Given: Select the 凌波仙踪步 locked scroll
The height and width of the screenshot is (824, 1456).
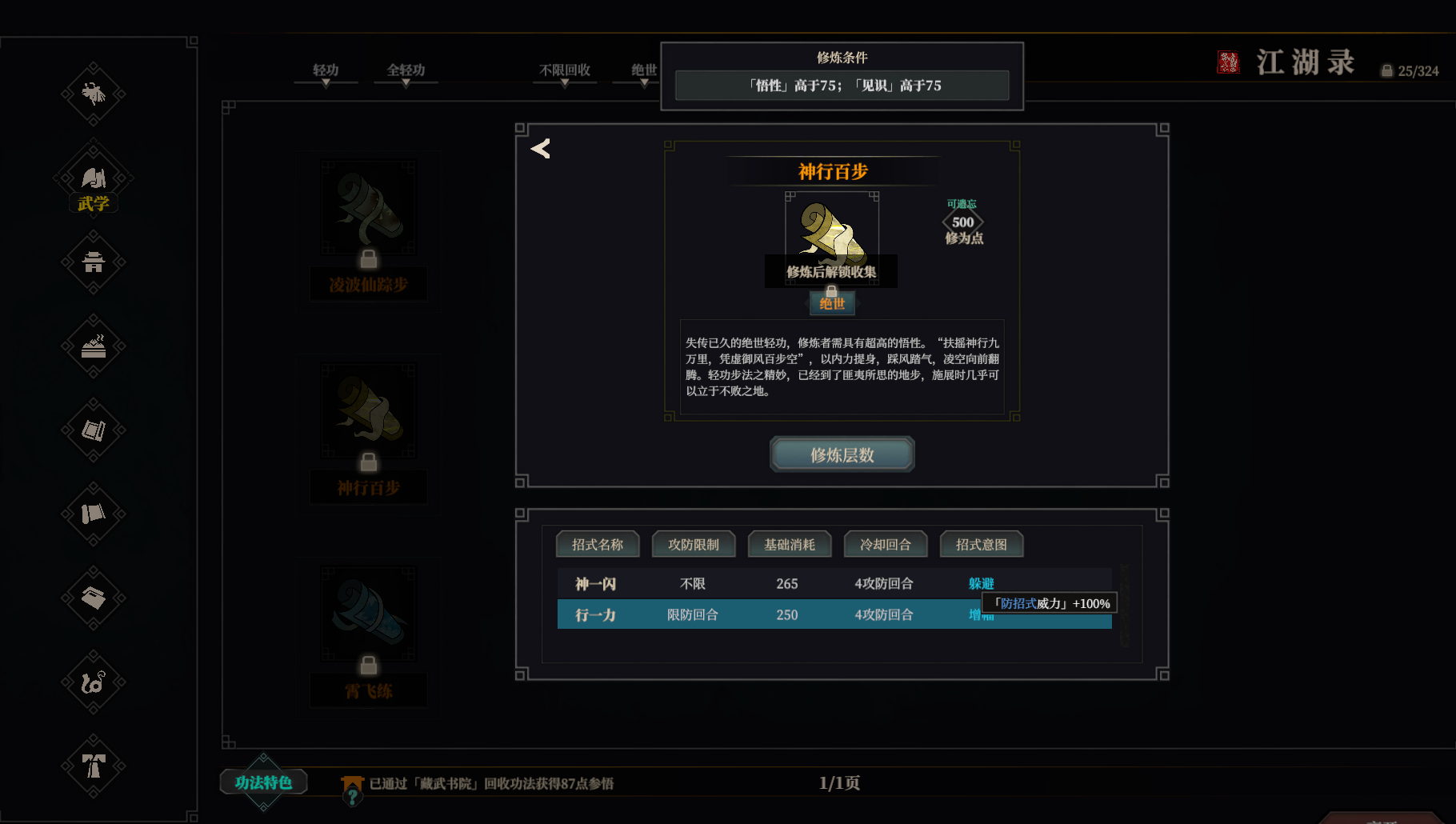Looking at the screenshot, I should click(369, 227).
